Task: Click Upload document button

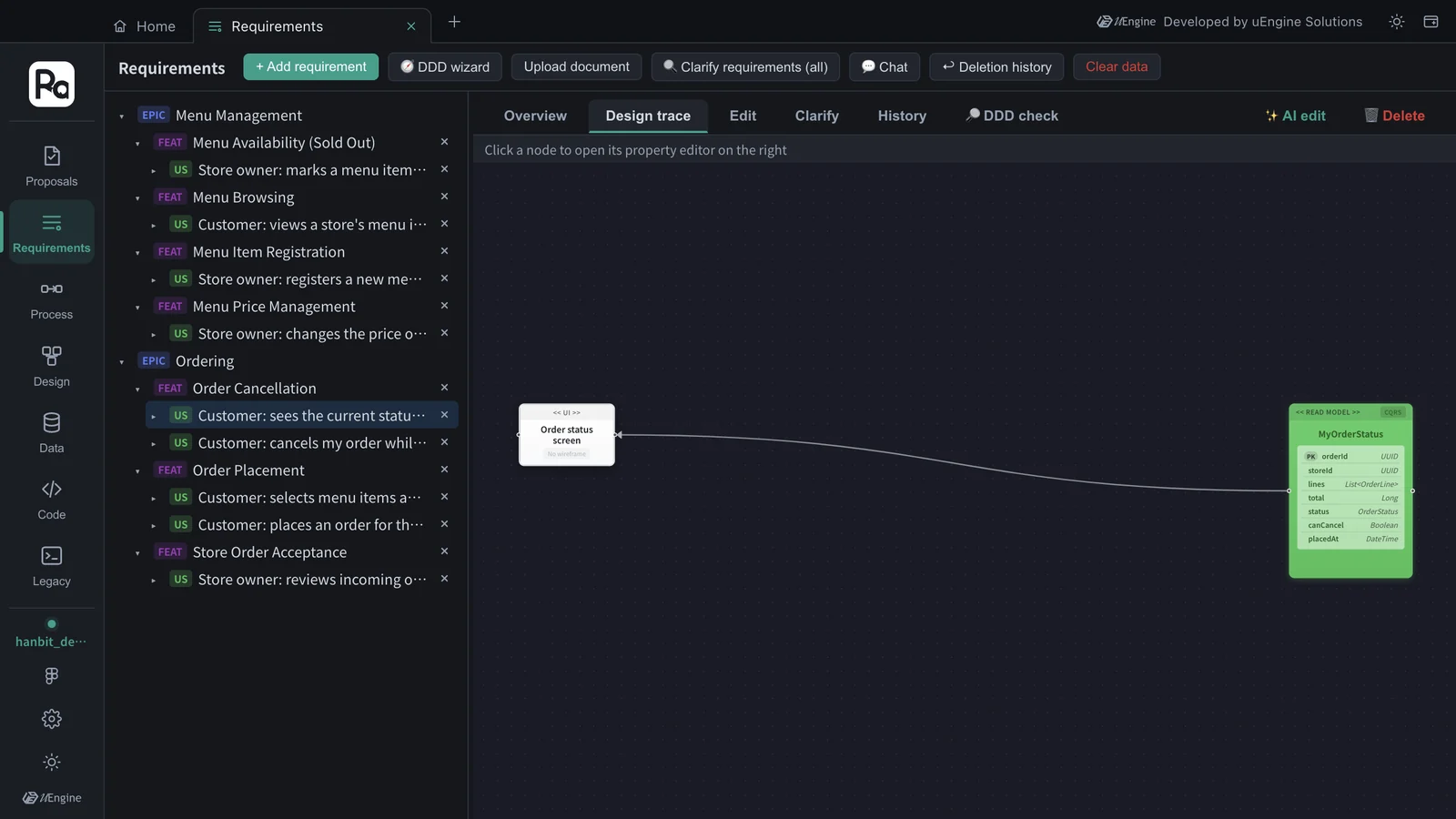Action: (577, 66)
